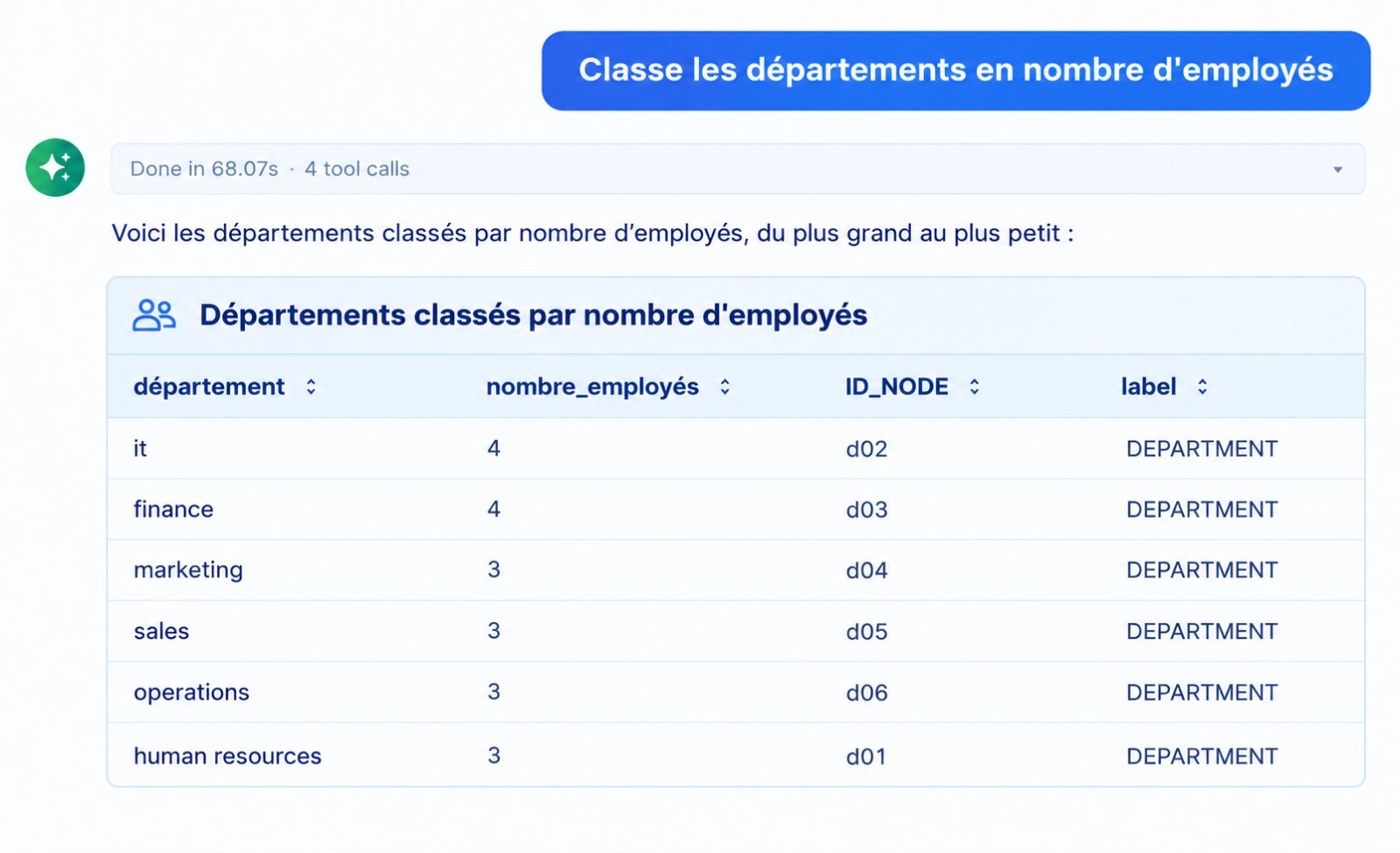Click the d01 node ID cell
This screenshot has height=853, width=1400.
[866, 757]
